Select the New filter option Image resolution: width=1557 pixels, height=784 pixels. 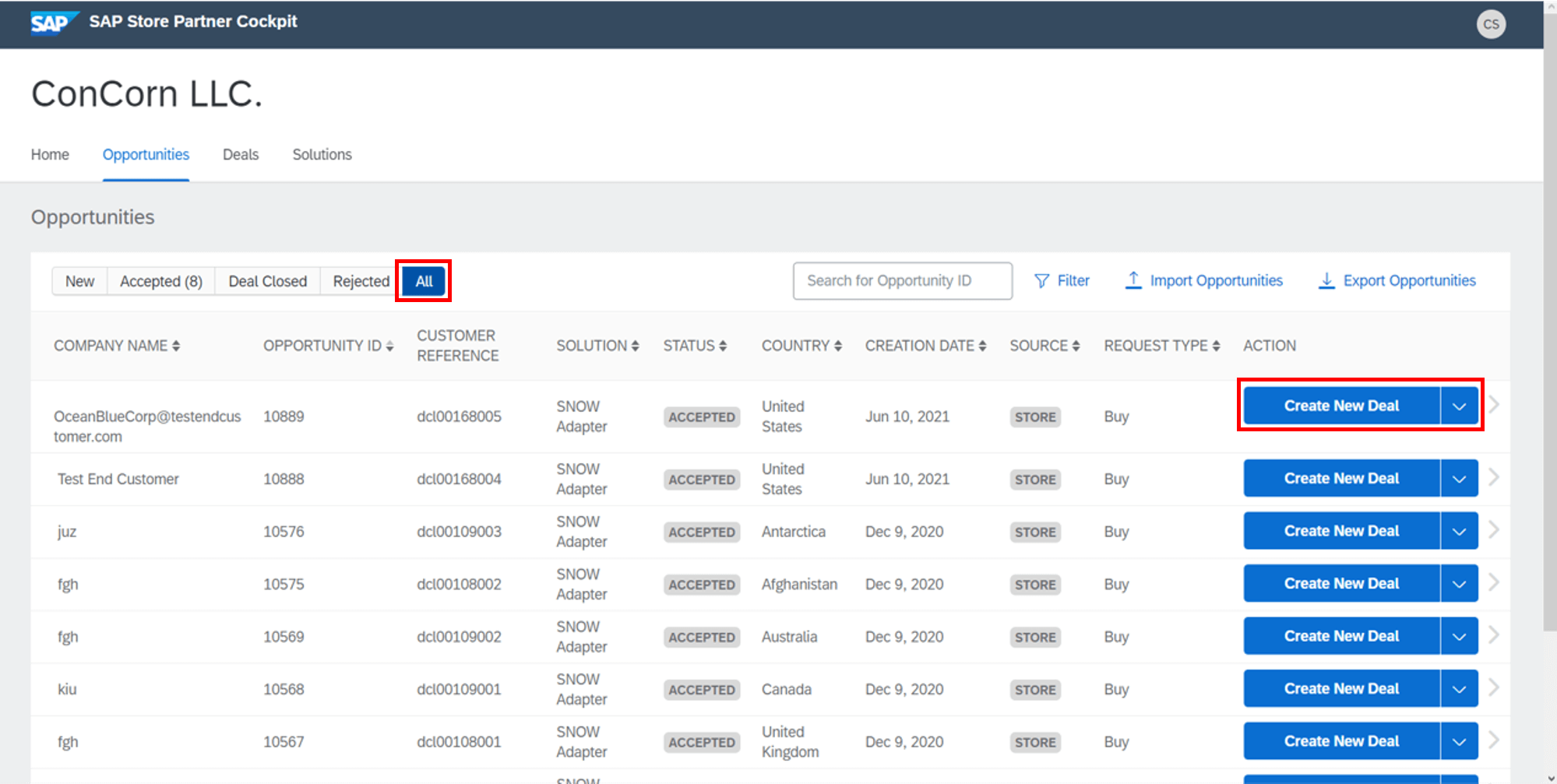tap(79, 281)
